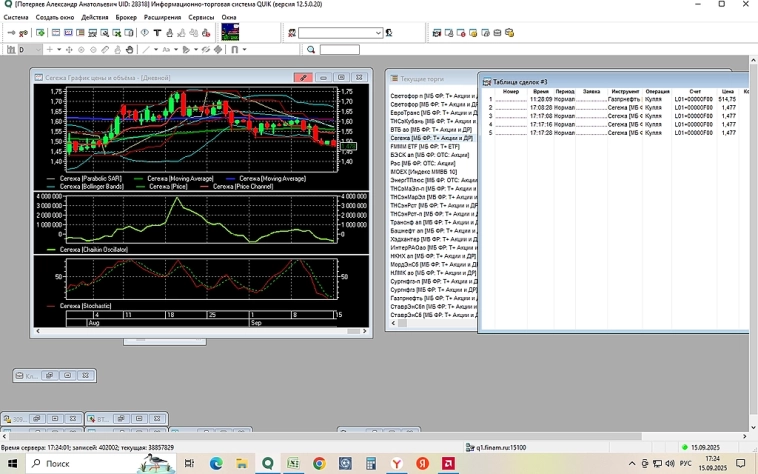758x474 pixels.
Task: Click the red pin button on Сегежа chart
Action: (303, 77)
